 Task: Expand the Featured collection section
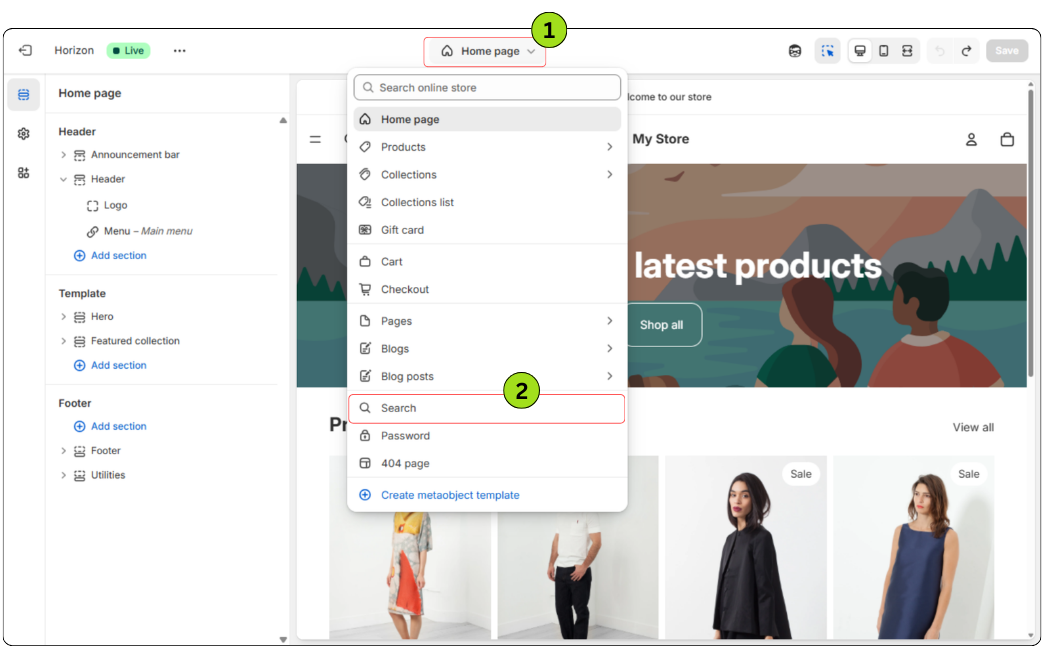click(x=63, y=341)
